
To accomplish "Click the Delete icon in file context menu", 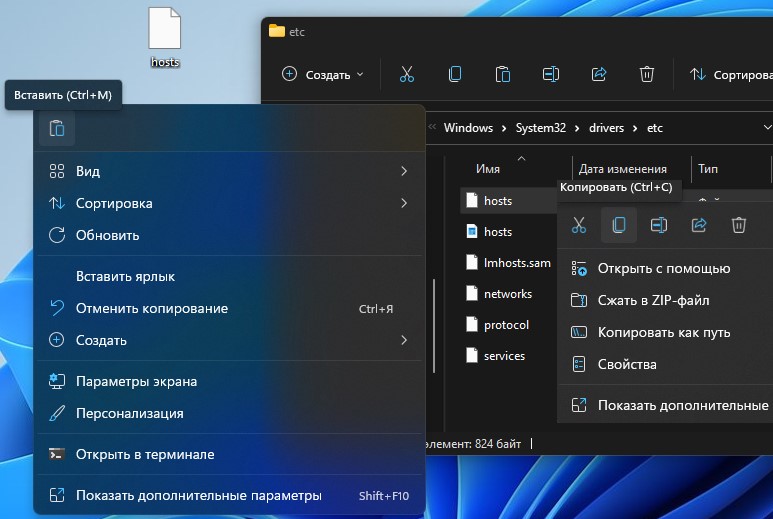I will coord(738,225).
